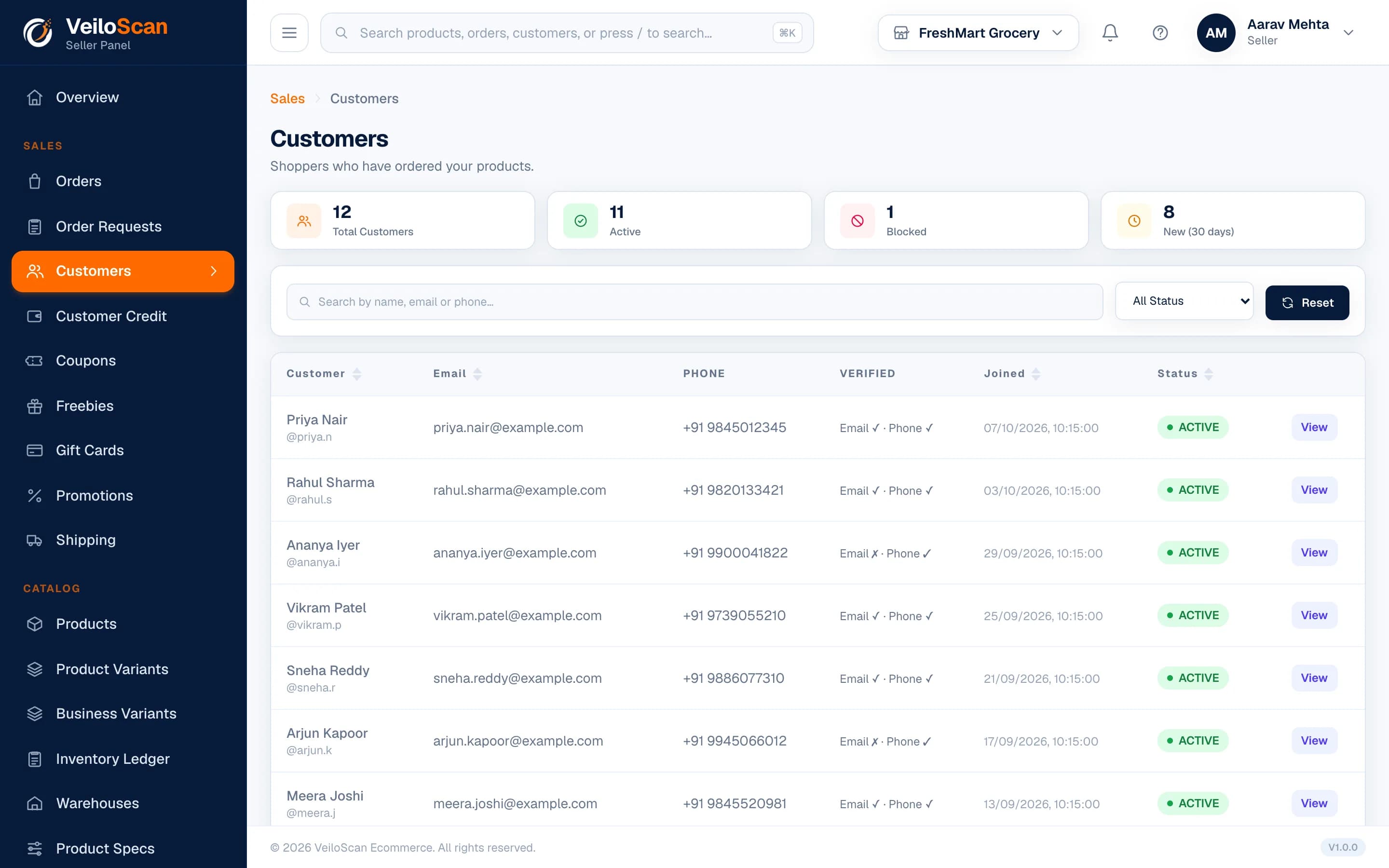1389x868 pixels.
Task: Click the Blocked stat icon
Action: pyautogui.click(x=858, y=220)
